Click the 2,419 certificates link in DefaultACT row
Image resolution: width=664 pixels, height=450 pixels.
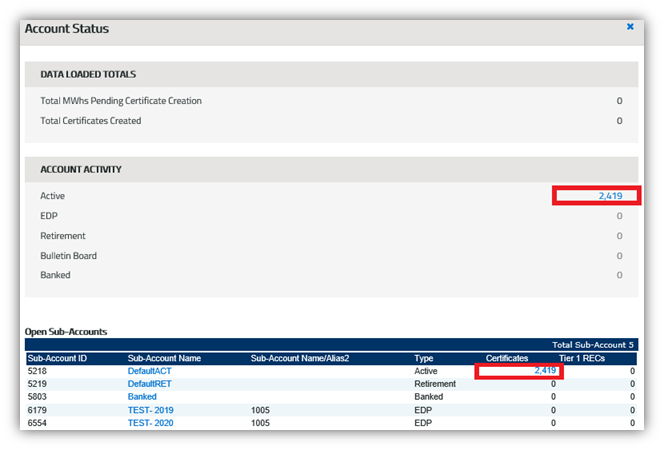(x=544, y=371)
